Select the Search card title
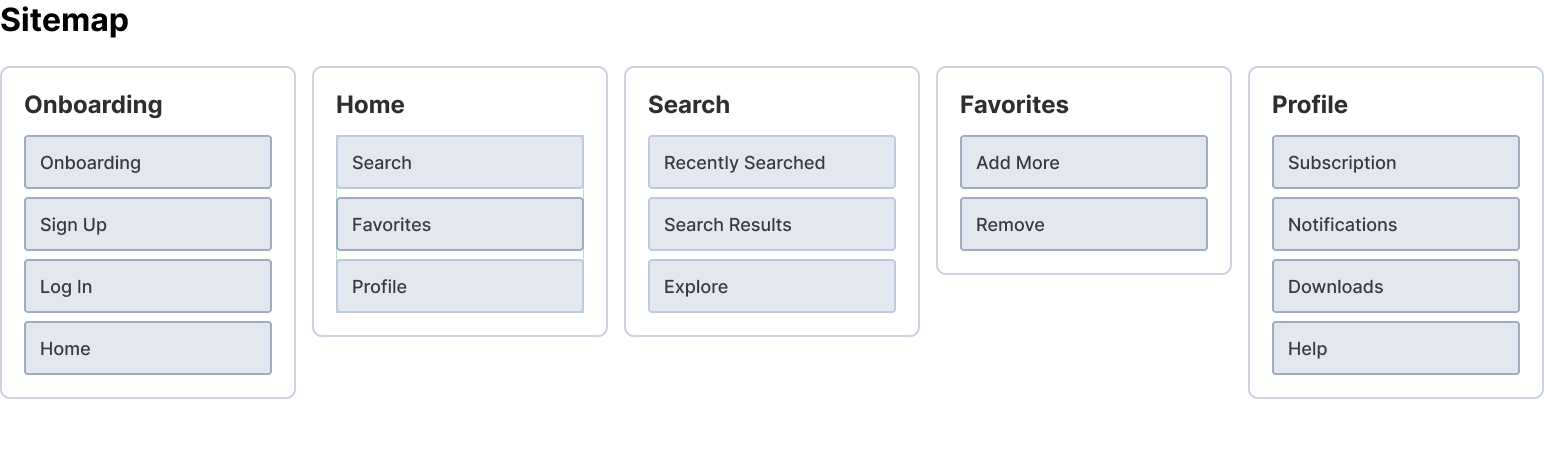1544x461 pixels. tap(689, 105)
